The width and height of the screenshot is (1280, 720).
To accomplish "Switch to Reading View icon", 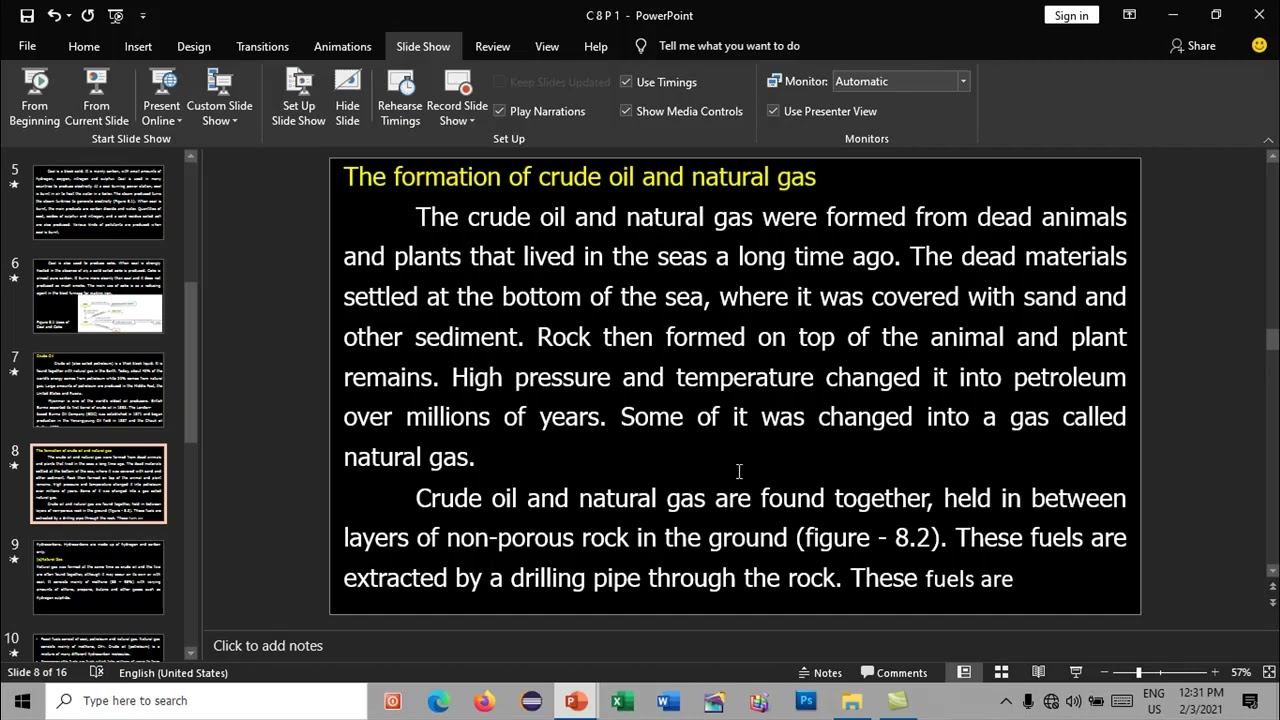I will 1038,672.
